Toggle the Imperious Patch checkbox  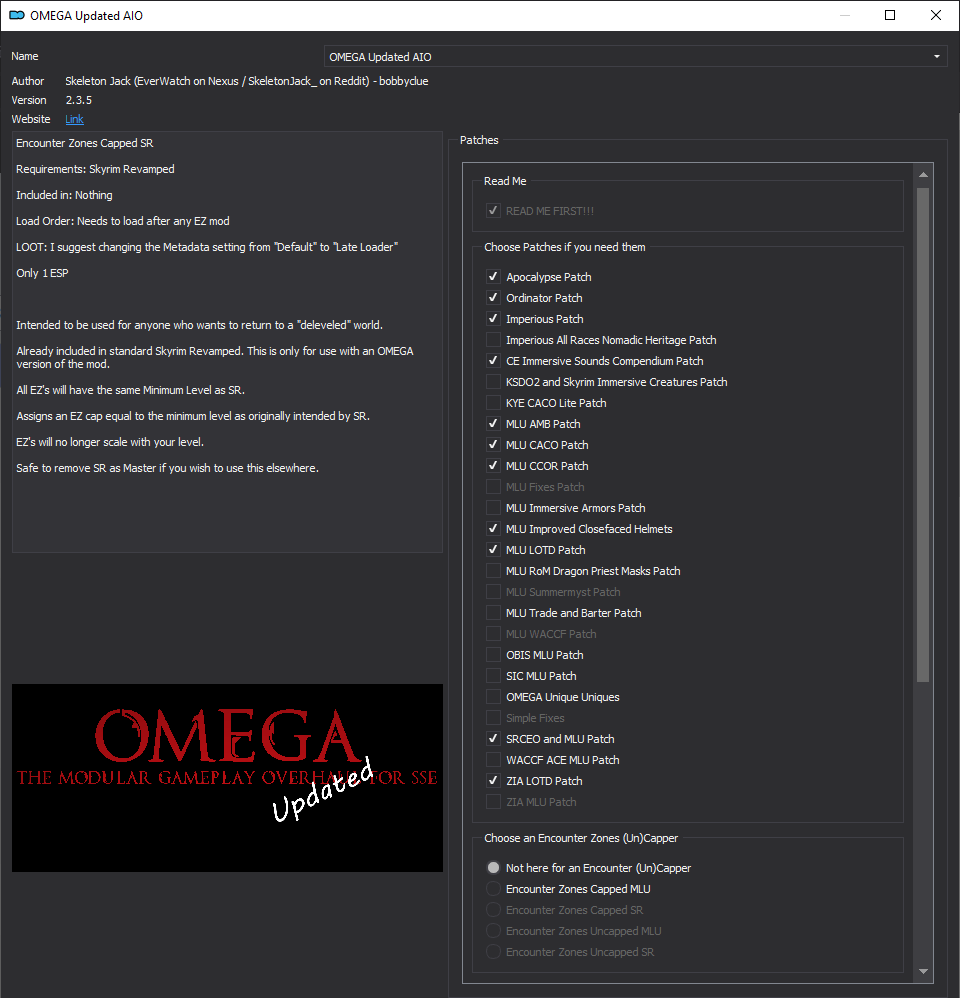493,319
